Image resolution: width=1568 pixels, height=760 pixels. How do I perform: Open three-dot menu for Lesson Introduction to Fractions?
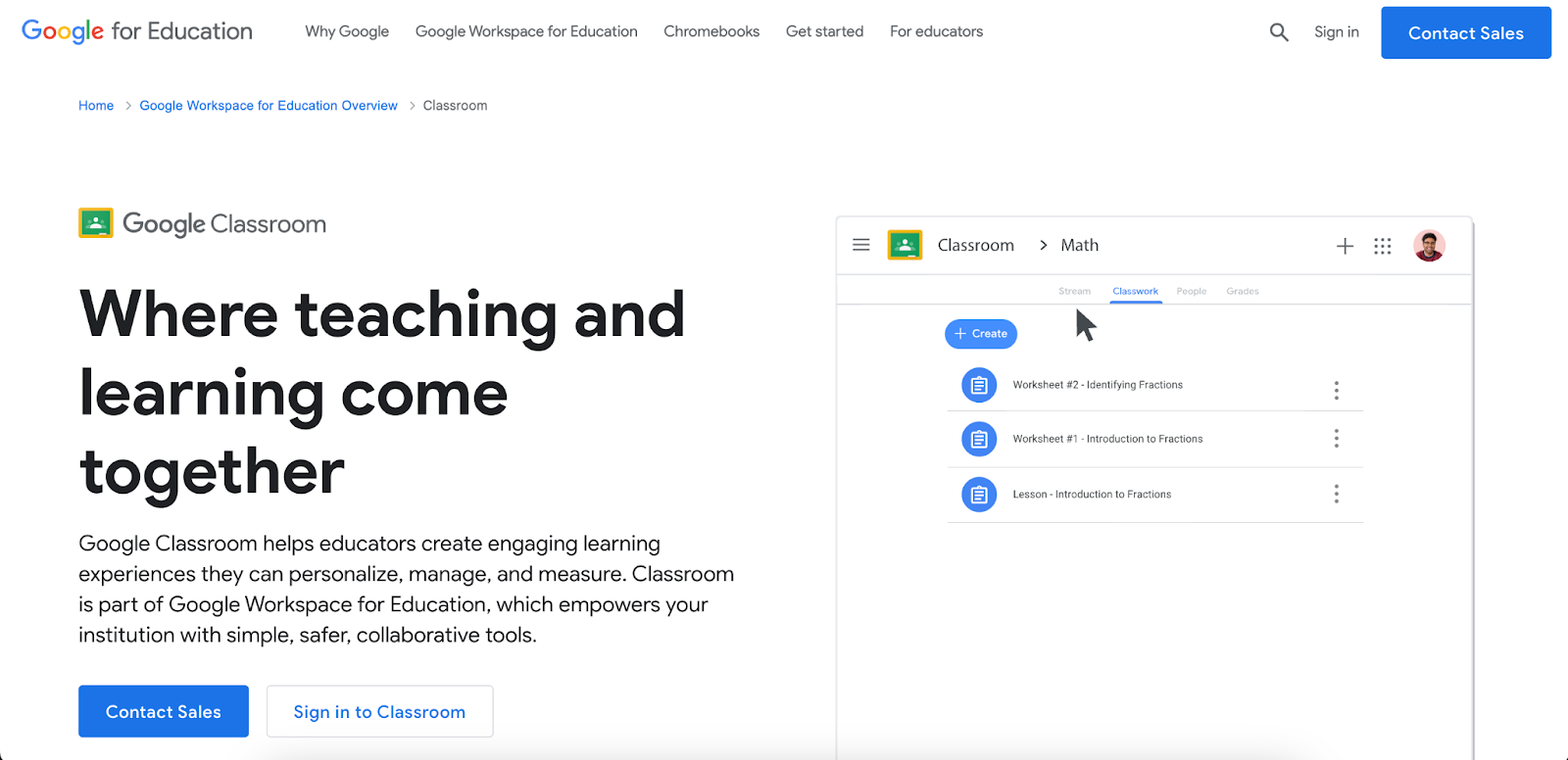click(1336, 495)
